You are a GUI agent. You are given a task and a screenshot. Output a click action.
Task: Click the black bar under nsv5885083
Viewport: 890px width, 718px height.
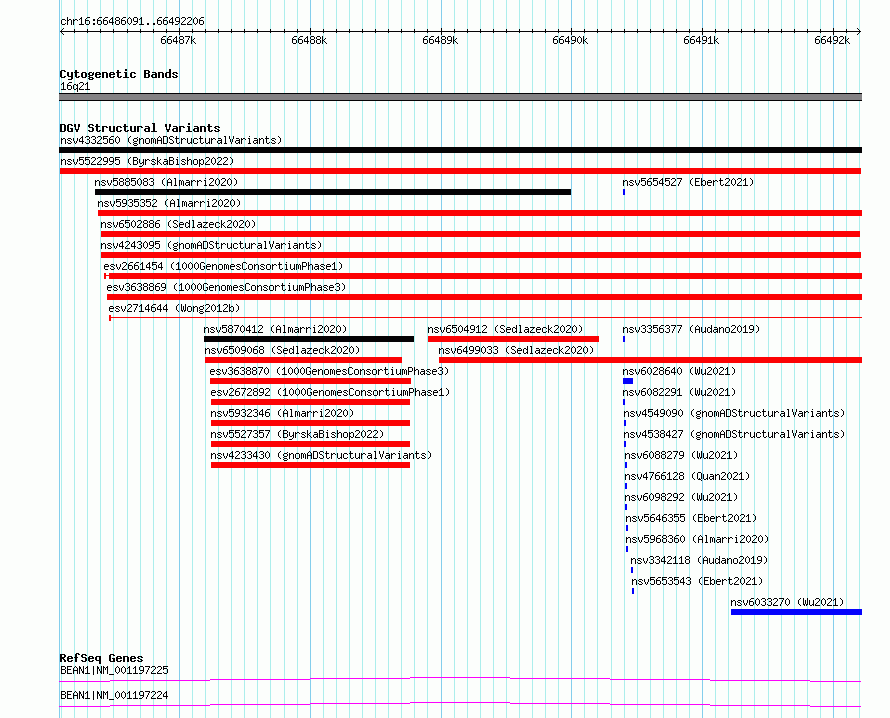[x=333, y=192]
